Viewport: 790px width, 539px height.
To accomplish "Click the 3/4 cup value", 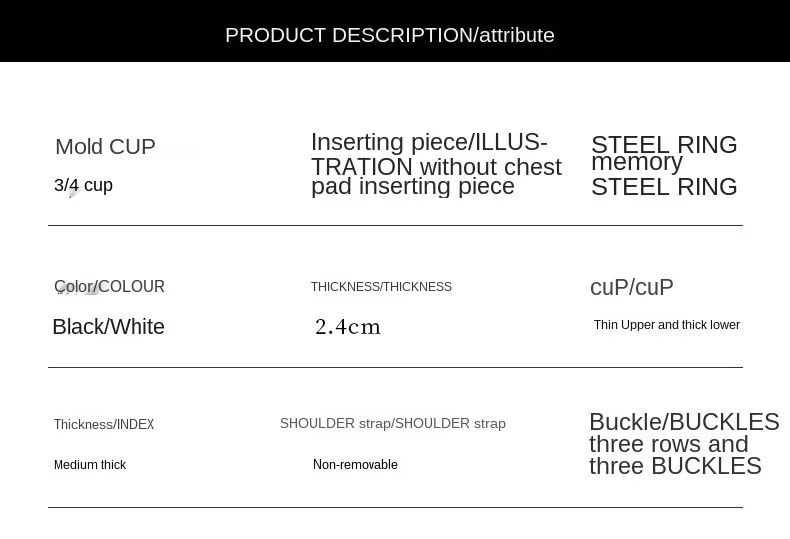I will tap(83, 185).
